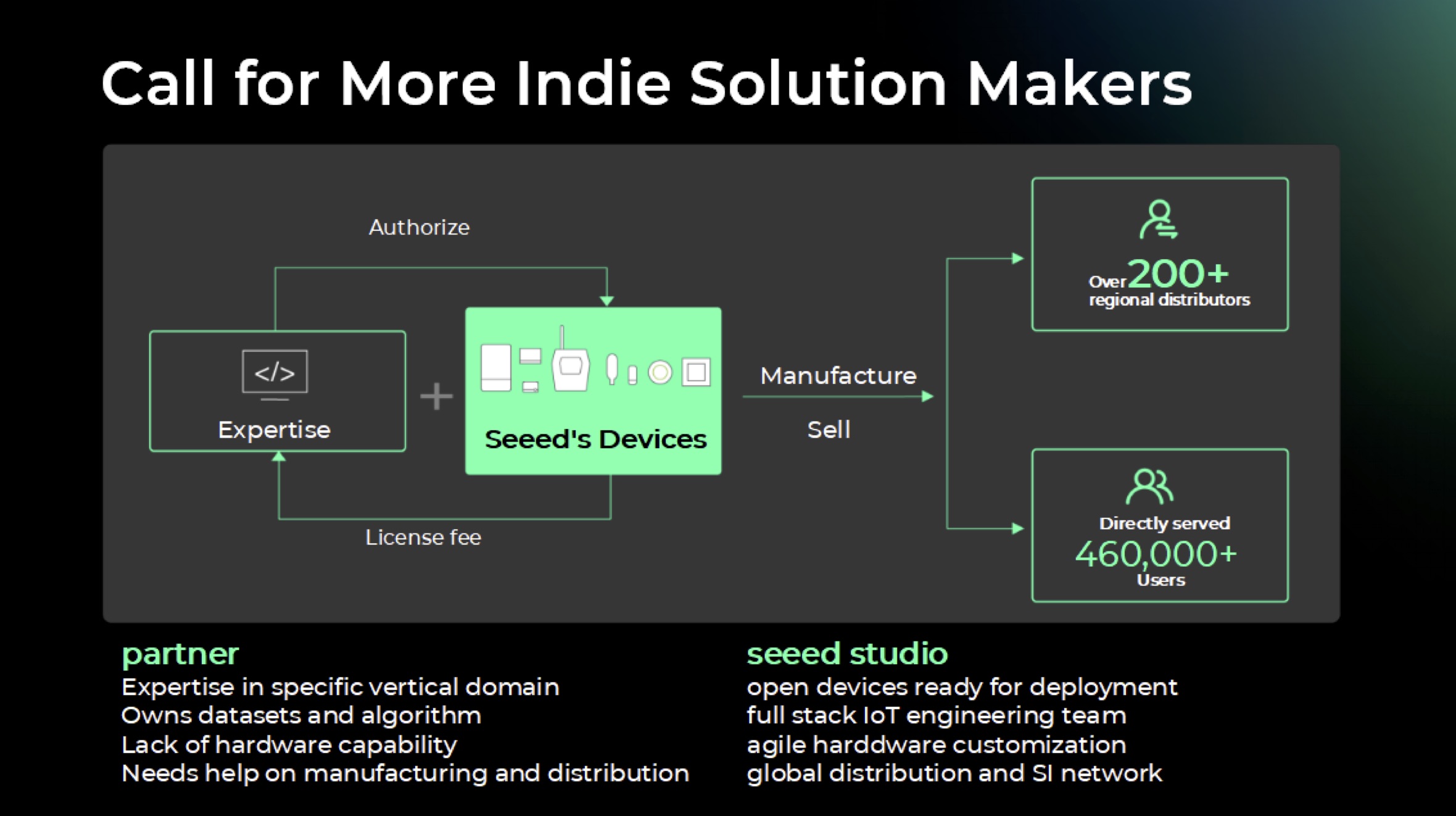Click the Expertise box label
The height and width of the screenshot is (816, 1456).
point(275,430)
